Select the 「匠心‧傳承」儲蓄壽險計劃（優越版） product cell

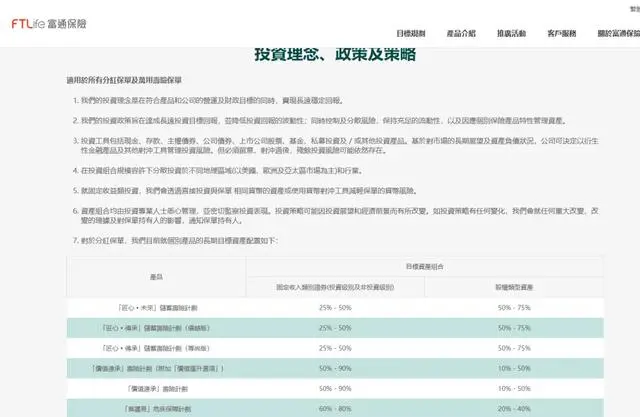point(156,328)
